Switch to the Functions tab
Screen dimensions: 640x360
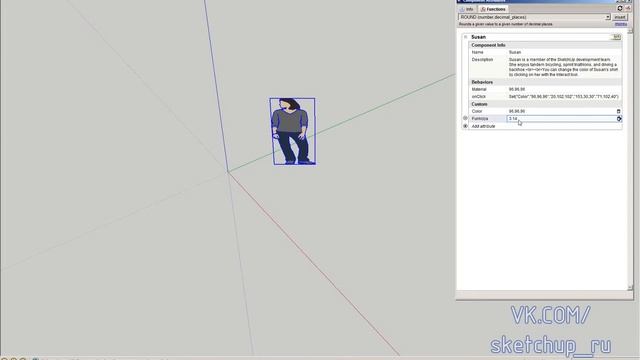493,9
